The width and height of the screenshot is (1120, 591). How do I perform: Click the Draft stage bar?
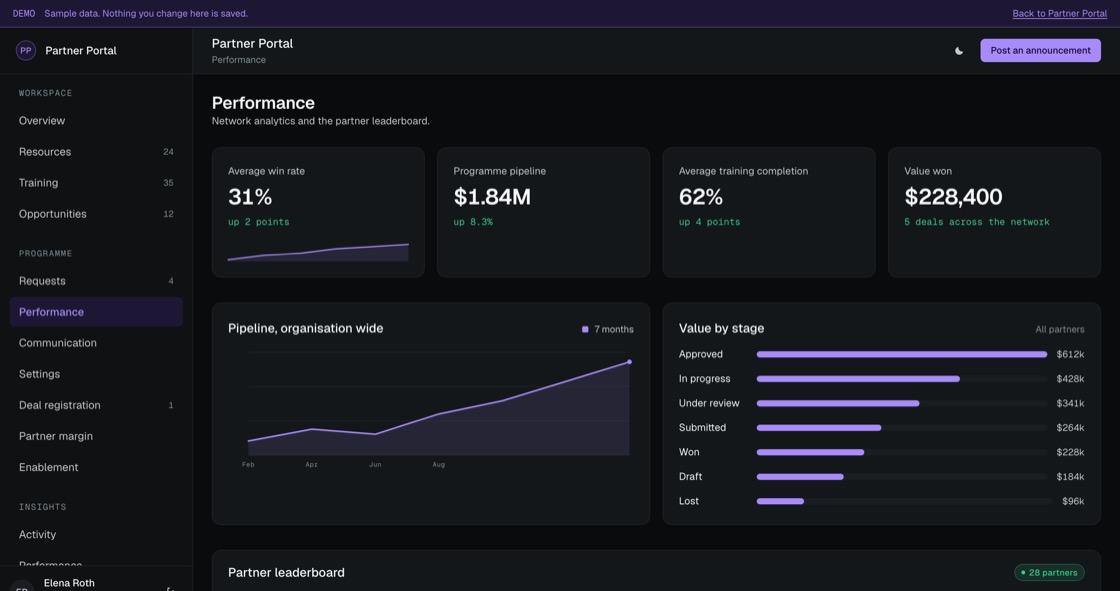(x=901, y=477)
